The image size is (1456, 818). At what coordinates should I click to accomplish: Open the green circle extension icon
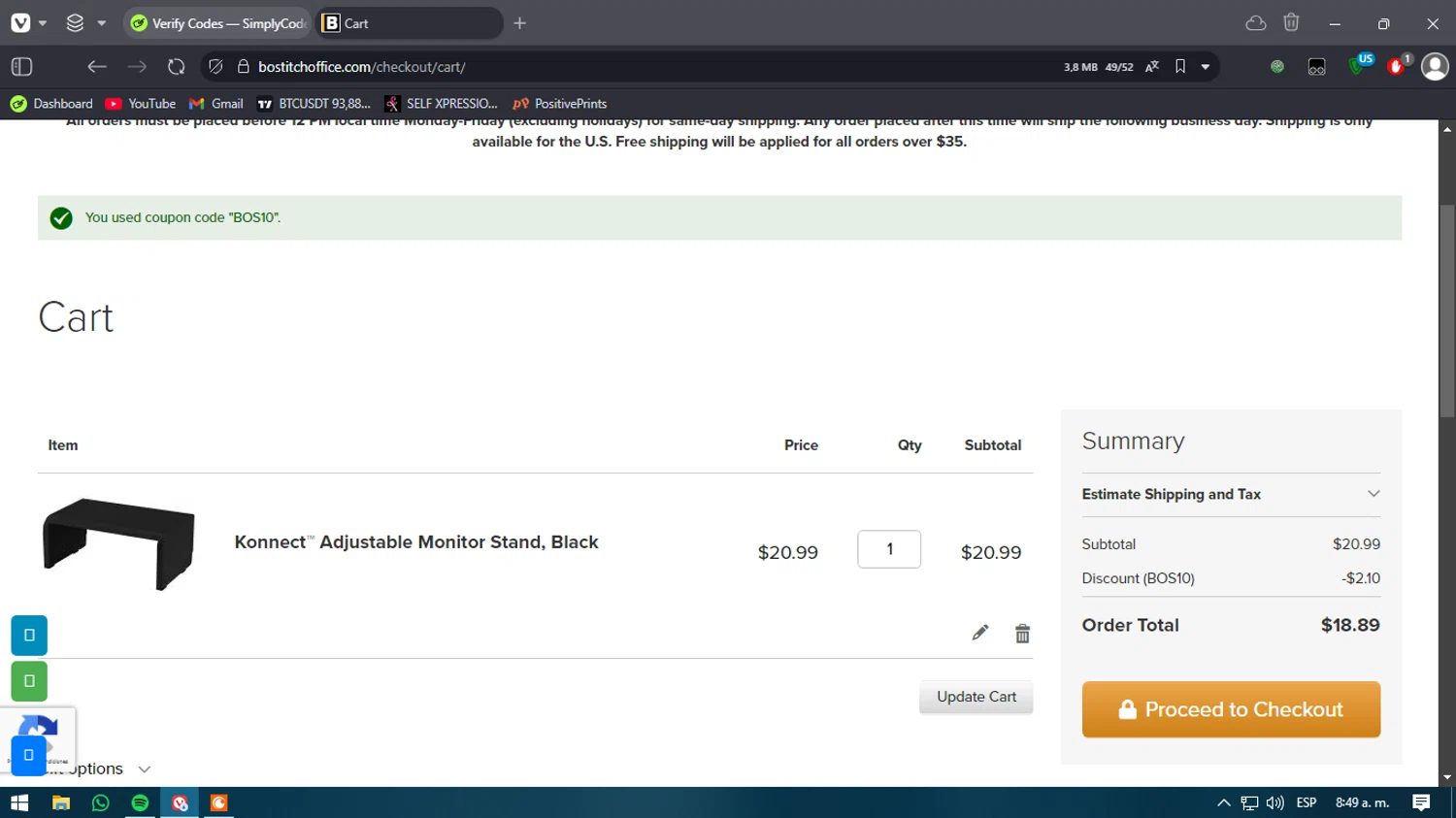click(1277, 67)
